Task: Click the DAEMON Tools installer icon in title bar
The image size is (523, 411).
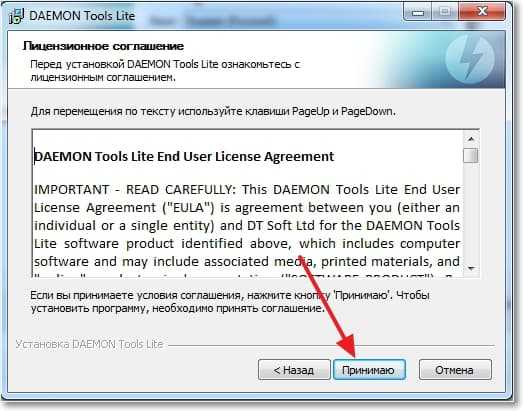Action: click(x=17, y=16)
